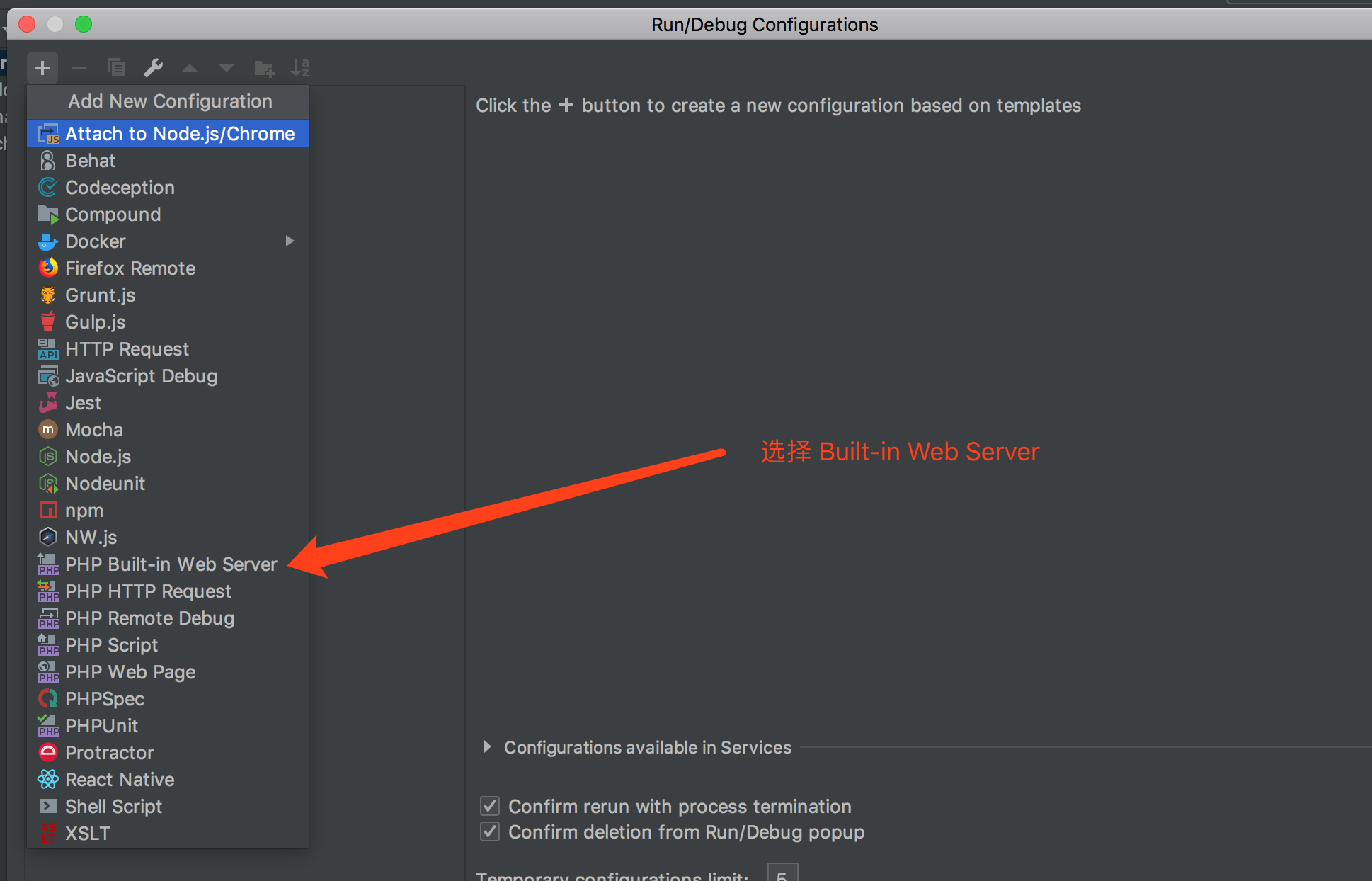Viewport: 1372px width, 881px height.
Task: Click the Temporary configurations limit field
Action: pos(782,874)
